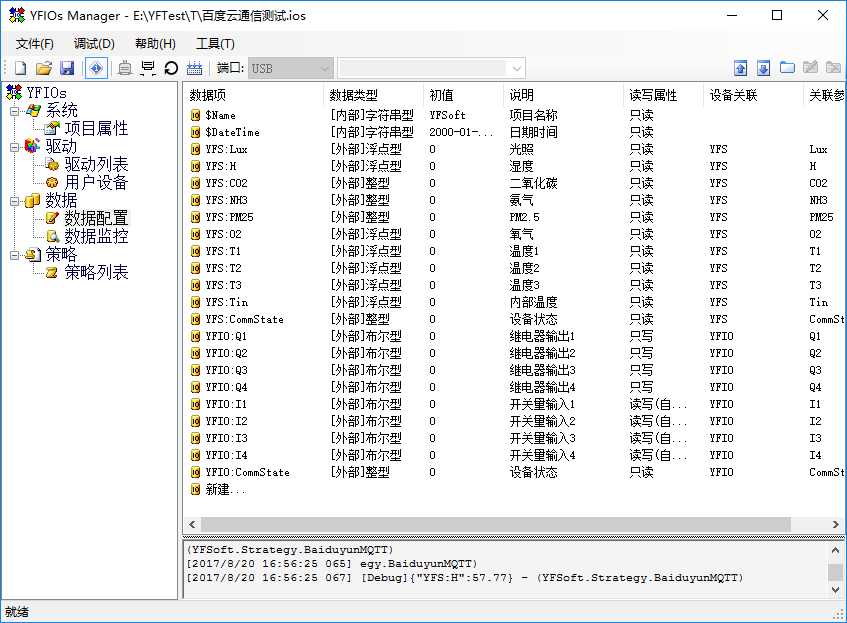Collapse the 系统 tree node
847x623 pixels.
(x=15, y=111)
